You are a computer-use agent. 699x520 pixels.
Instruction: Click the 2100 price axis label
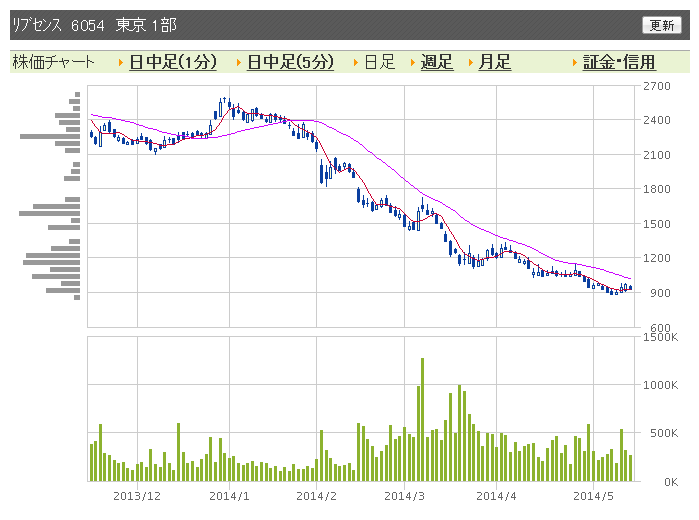[x=657, y=155]
